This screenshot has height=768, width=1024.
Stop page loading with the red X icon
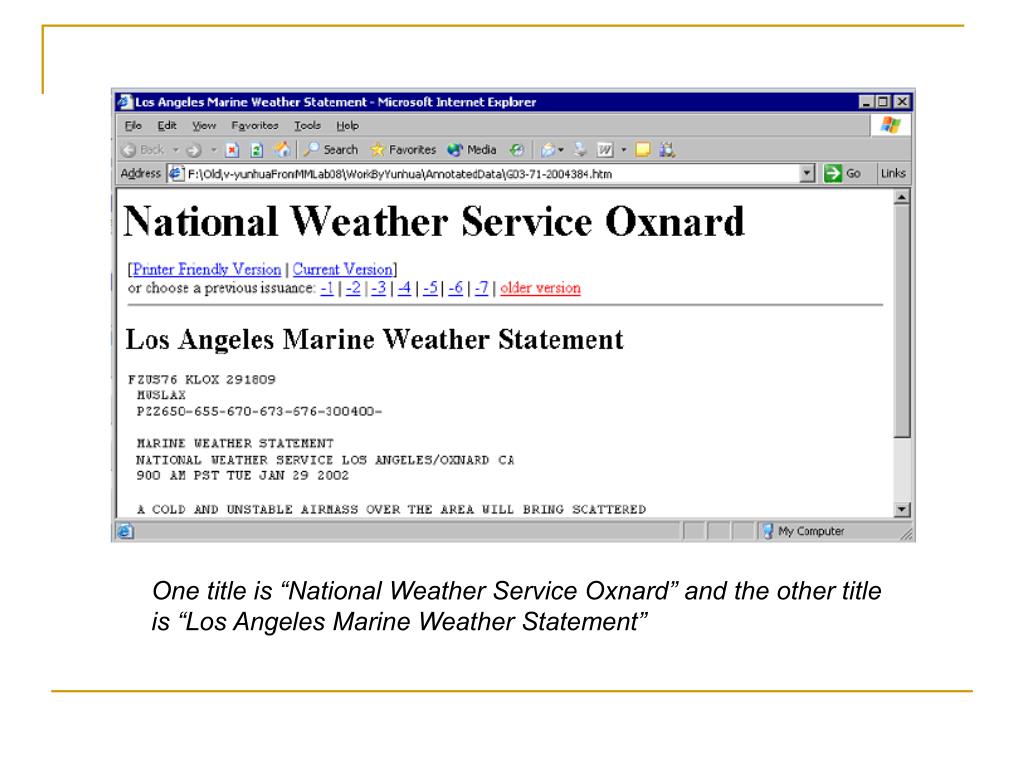[x=232, y=150]
